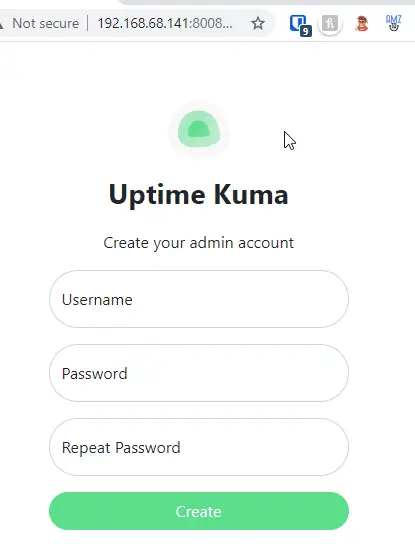This screenshot has width=415, height=544.
Task: Click the green Uptime Kuma logo
Action: click(199, 130)
